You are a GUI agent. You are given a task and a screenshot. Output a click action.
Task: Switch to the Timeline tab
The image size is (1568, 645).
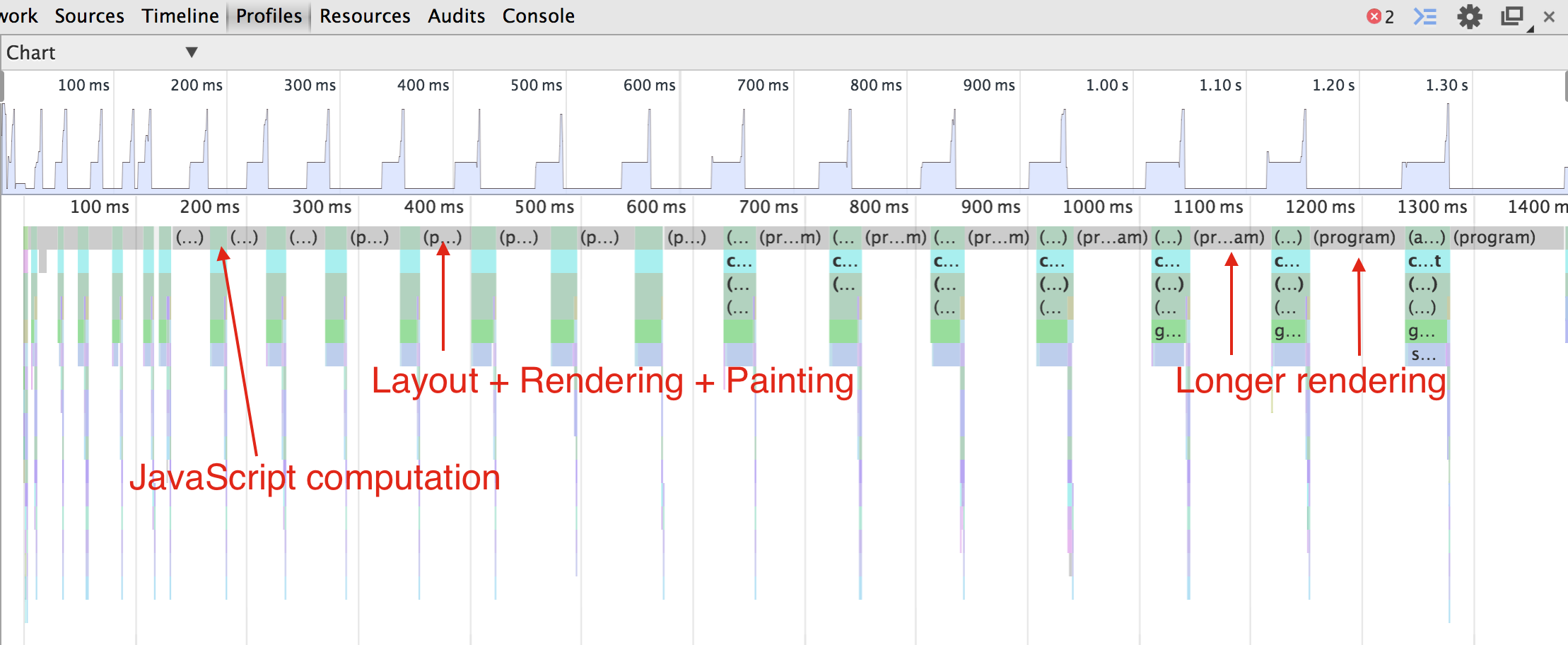pyautogui.click(x=180, y=16)
